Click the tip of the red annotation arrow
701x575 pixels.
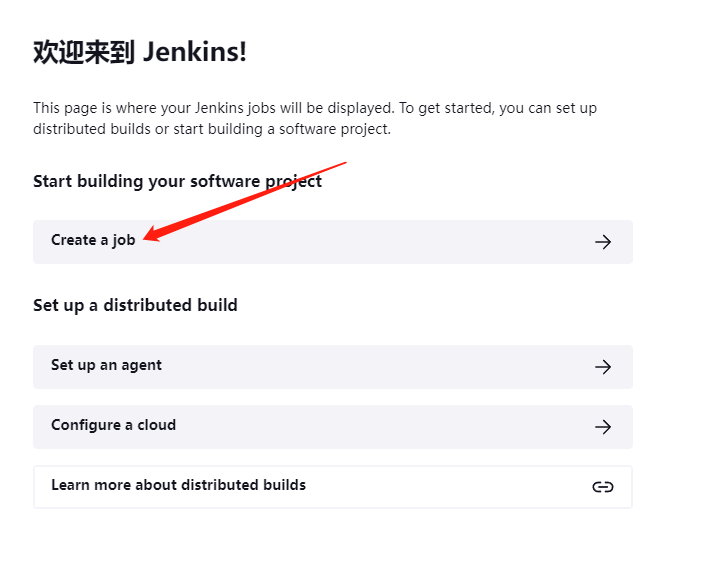(146, 238)
